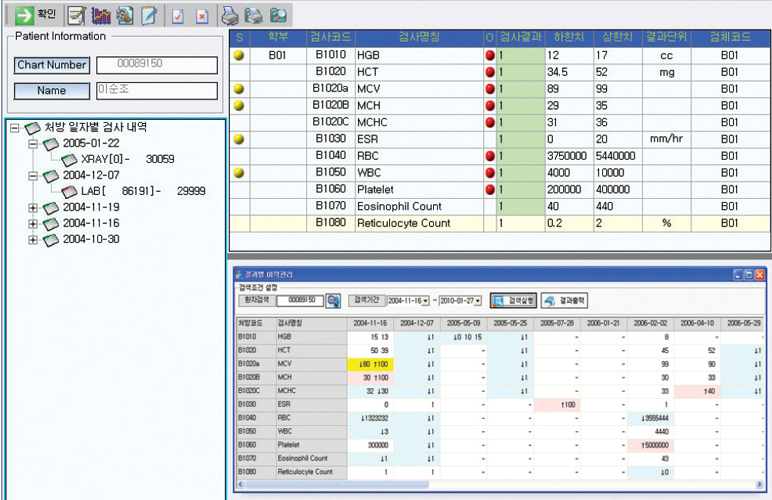772x500 pixels.
Task: Select the XRAY[0]- 30059 tree item
Action: click(118, 159)
